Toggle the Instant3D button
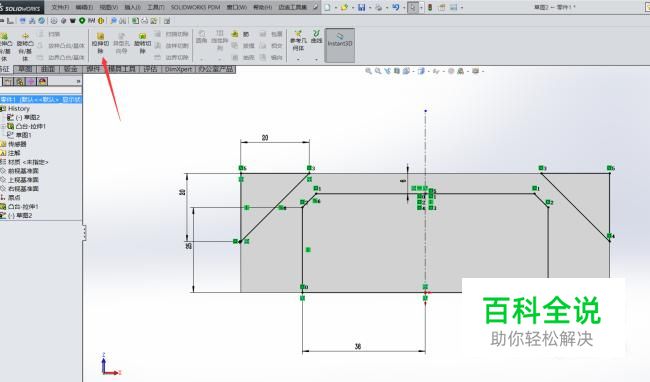This screenshot has height=382, width=650. [x=340, y=45]
